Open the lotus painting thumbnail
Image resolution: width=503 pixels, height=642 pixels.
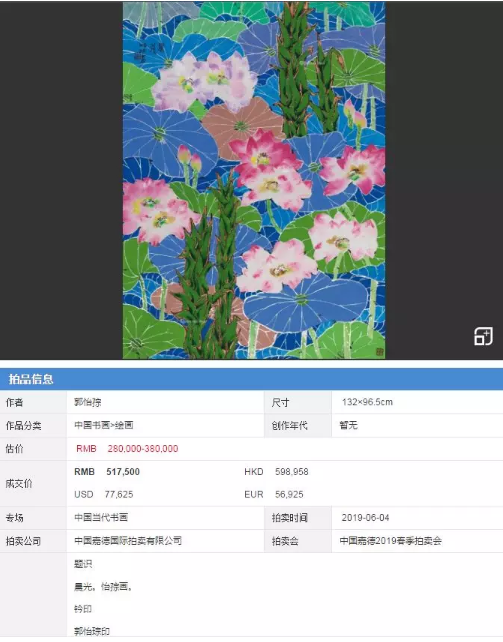tap(254, 180)
